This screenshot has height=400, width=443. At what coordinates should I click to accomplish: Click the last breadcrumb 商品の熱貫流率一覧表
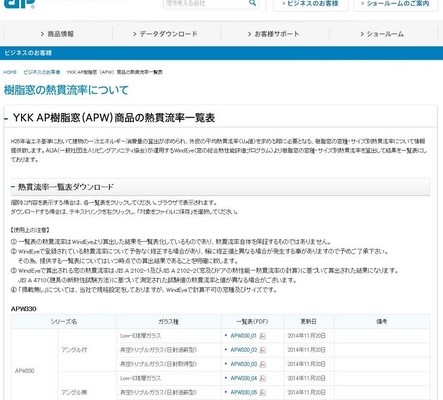pyautogui.click(x=114, y=72)
